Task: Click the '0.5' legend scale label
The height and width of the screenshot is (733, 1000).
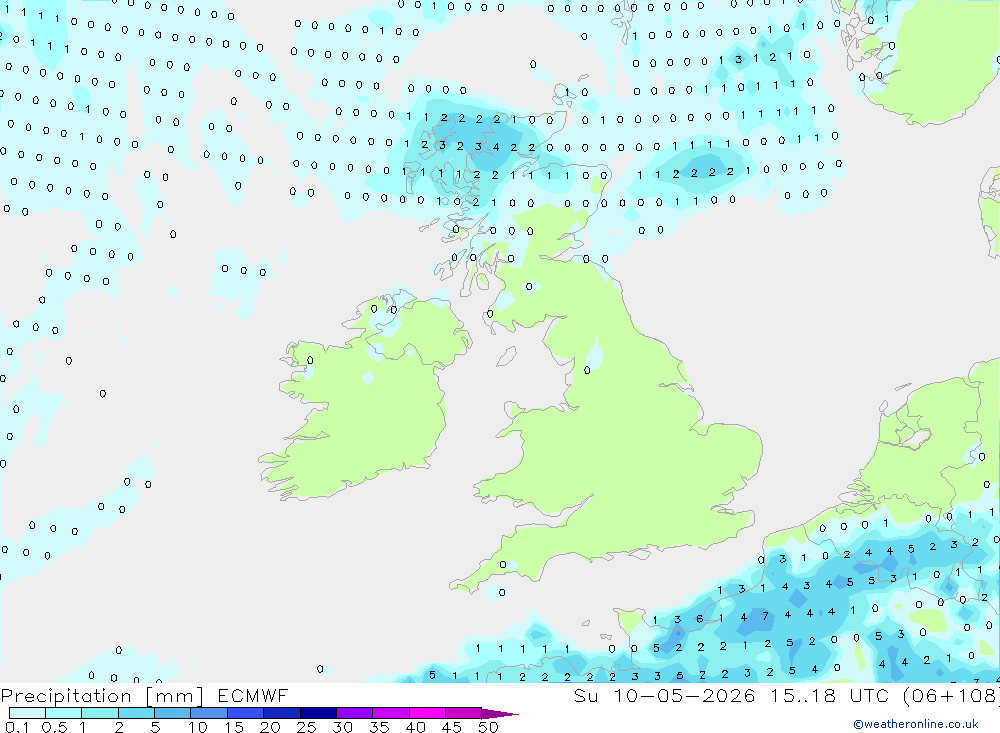Action: [x=54, y=727]
